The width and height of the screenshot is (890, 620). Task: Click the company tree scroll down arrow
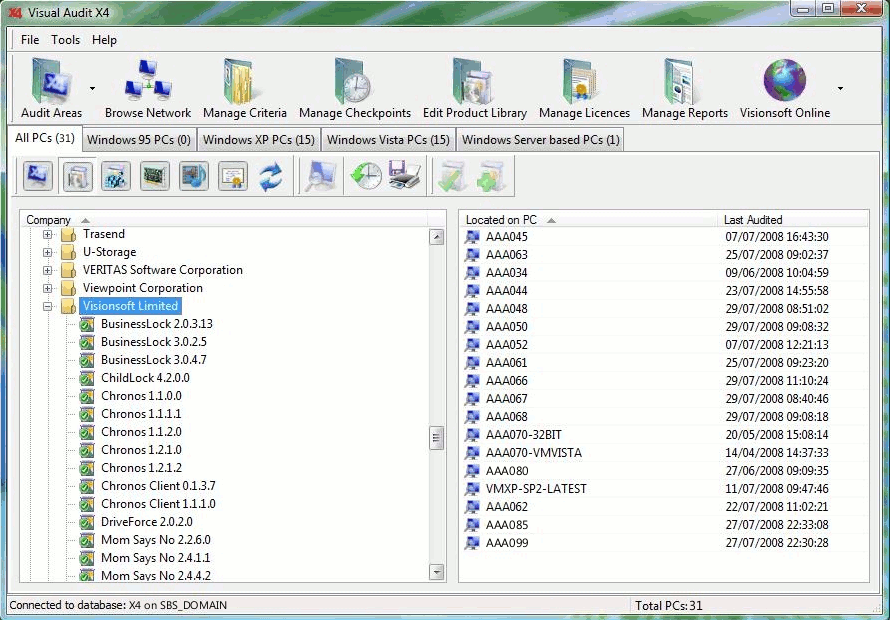pos(436,572)
